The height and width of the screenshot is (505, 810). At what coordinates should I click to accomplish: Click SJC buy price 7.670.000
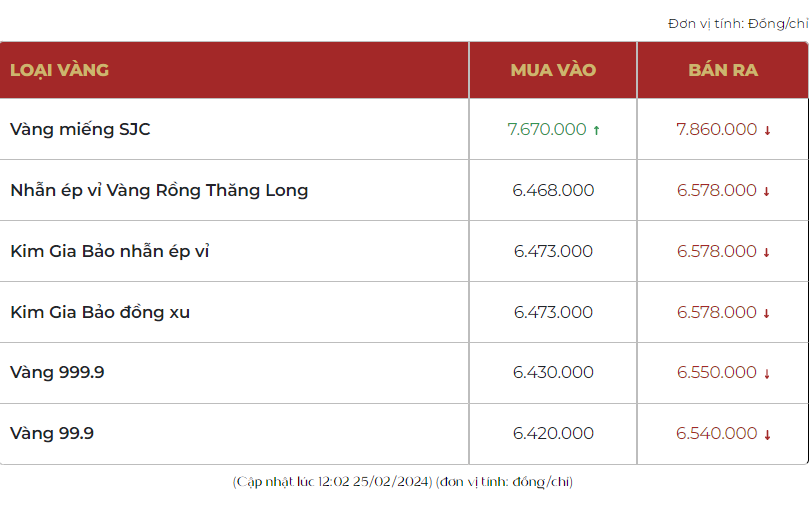546,129
